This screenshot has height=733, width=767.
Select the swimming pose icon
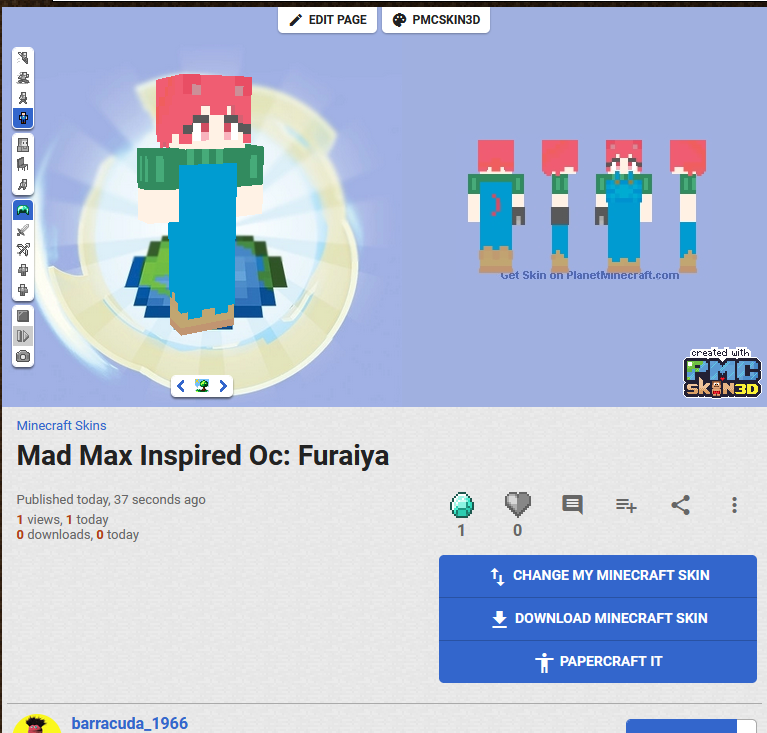click(x=23, y=78)
